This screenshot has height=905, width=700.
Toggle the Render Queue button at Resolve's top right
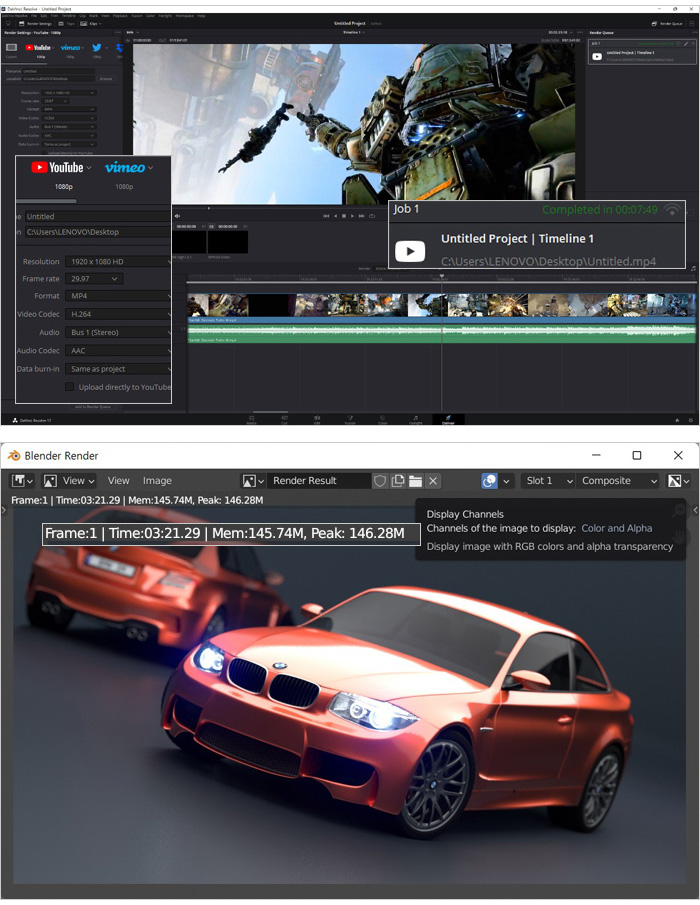click(667, 24)
